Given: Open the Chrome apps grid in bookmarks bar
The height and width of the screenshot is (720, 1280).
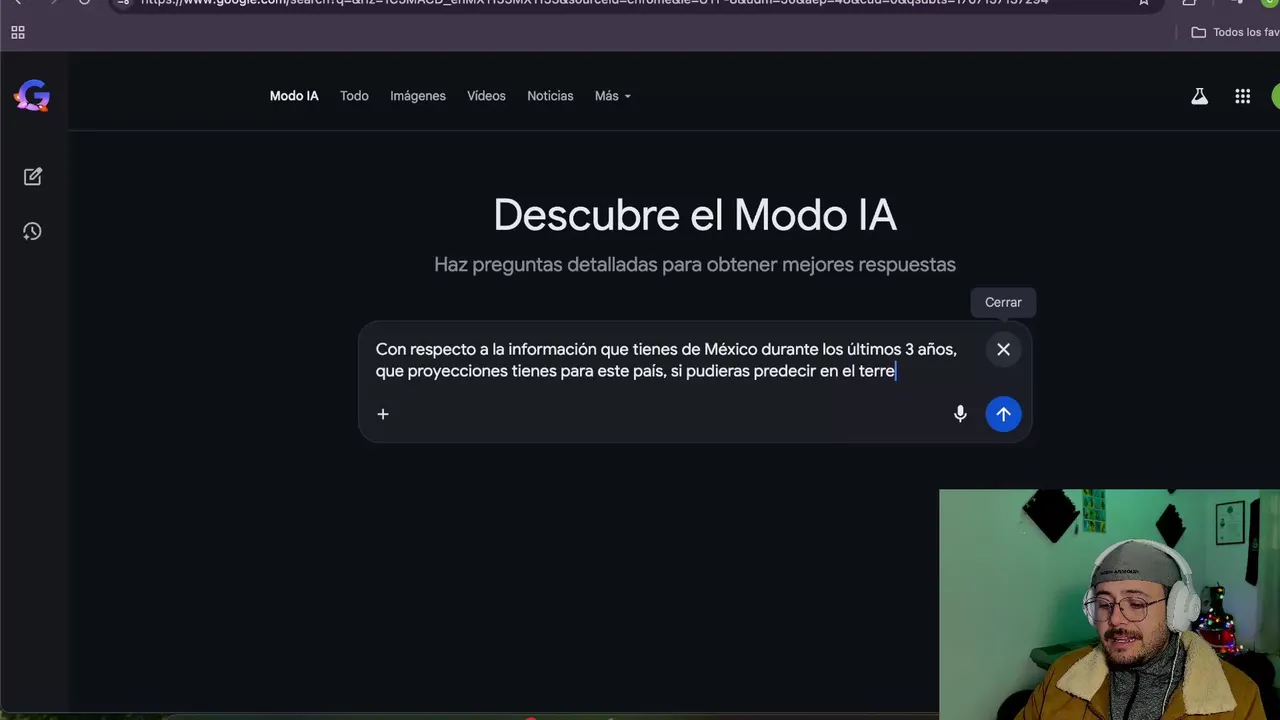Looking at the screenshot, I should [x=18, y=32].
